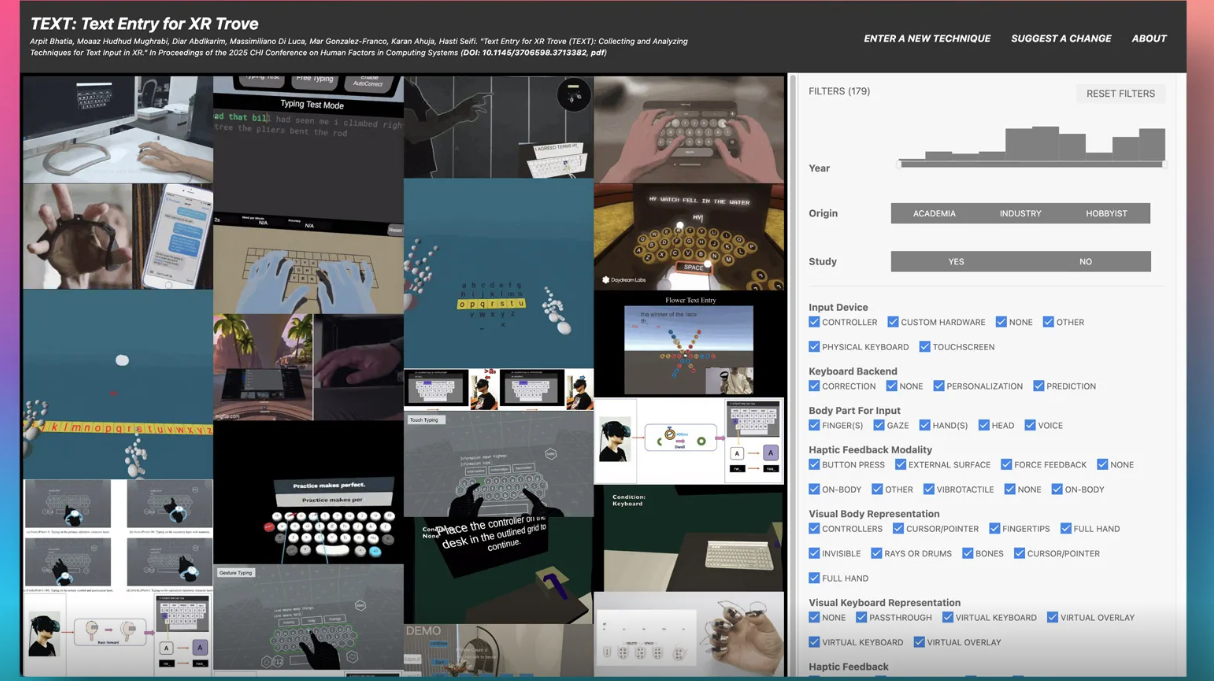This screenshot has width=1214, height=681.
Task: Filter origin by ACADEMIA
Action: [934, 213]
